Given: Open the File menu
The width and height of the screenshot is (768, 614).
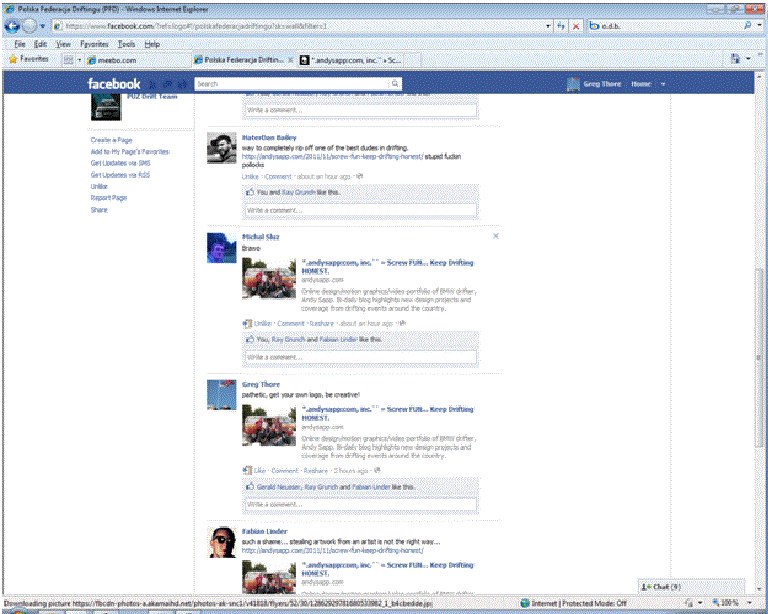Looking at the screenshot, I should [20, 44].
